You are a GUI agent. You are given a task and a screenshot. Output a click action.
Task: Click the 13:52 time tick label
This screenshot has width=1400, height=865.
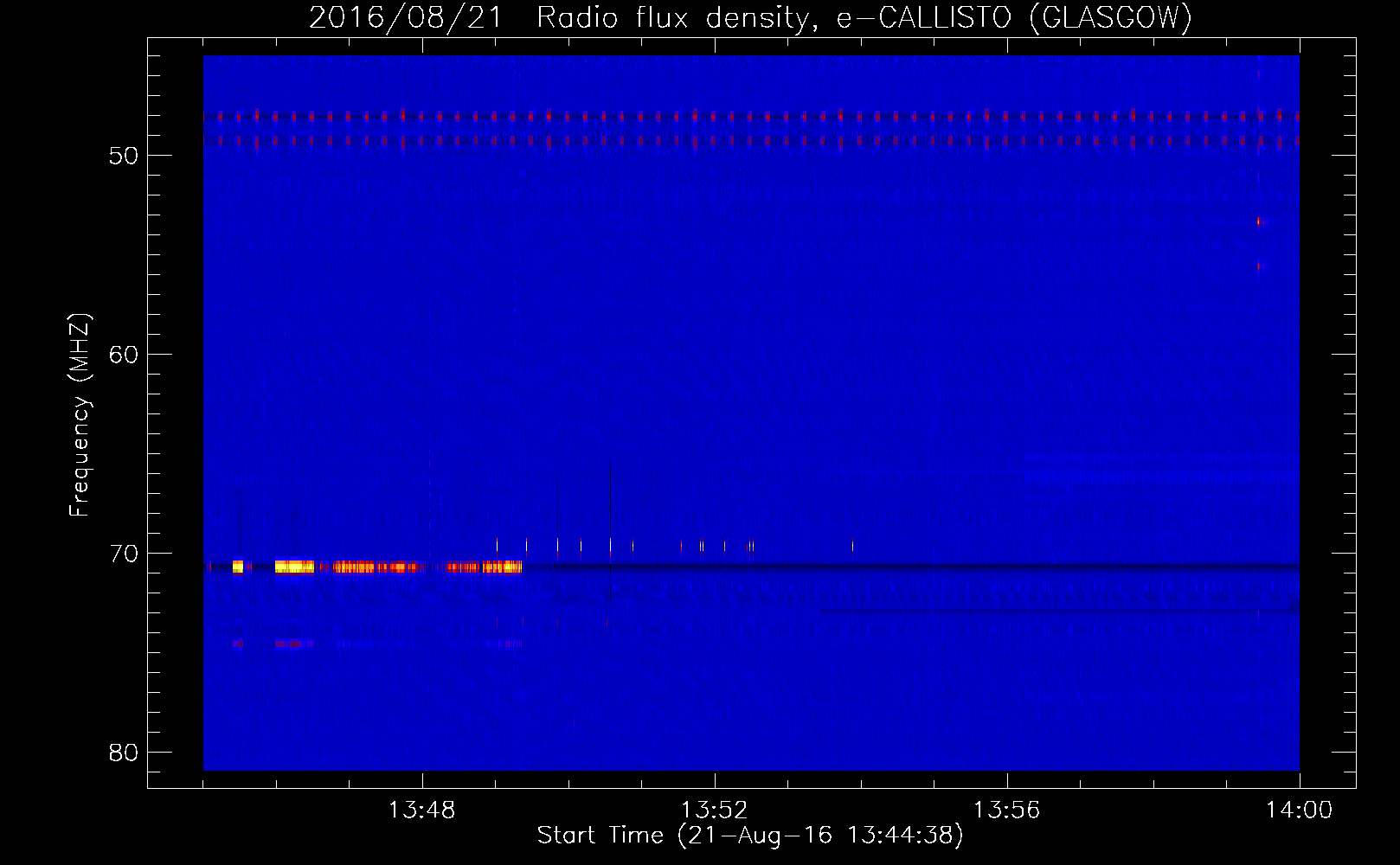pyautogui.click(x=714, y=811)
